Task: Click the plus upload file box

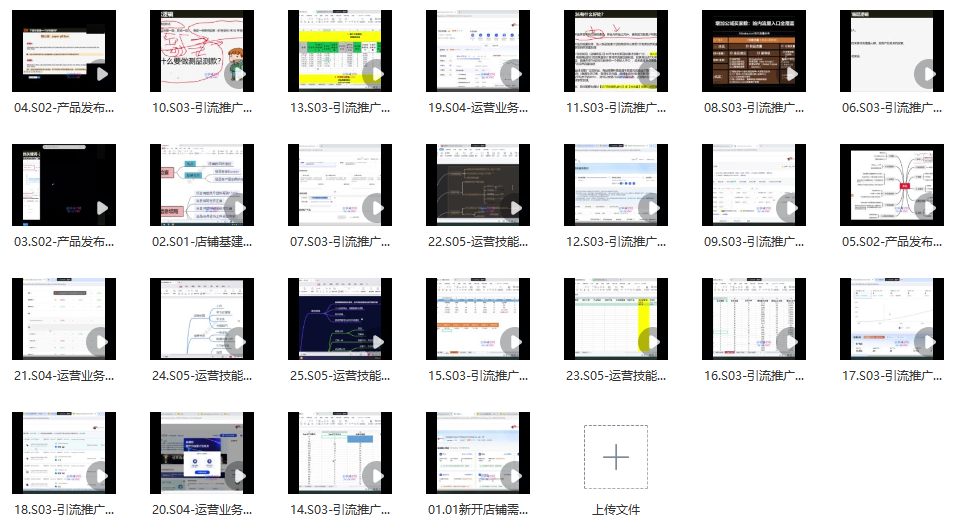Action: (x=616, y=457)
